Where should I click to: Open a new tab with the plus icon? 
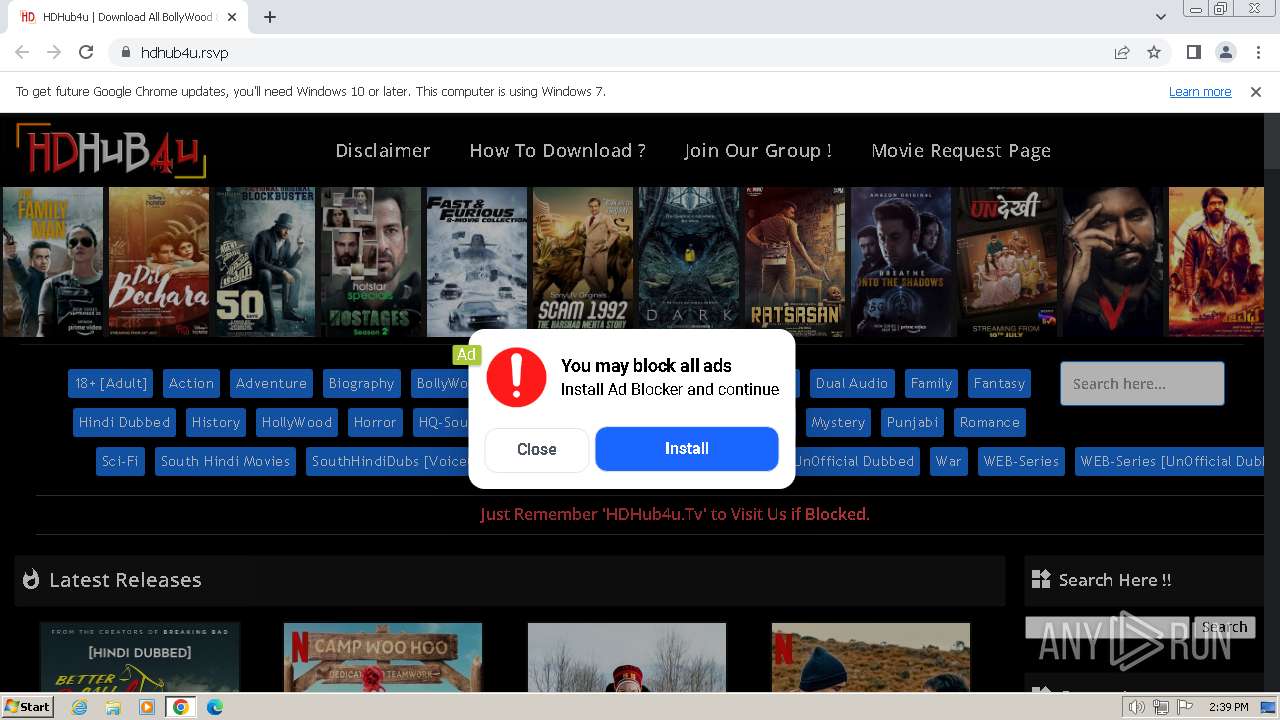(x=270, y=17)
